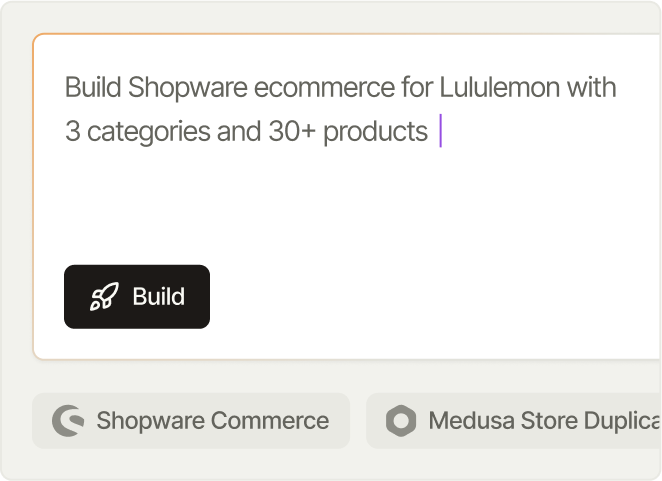The width and height of the screenshot is (662, 481).
Task: Click the word Commerce in the Shopware chip
Action: [270, 421]
